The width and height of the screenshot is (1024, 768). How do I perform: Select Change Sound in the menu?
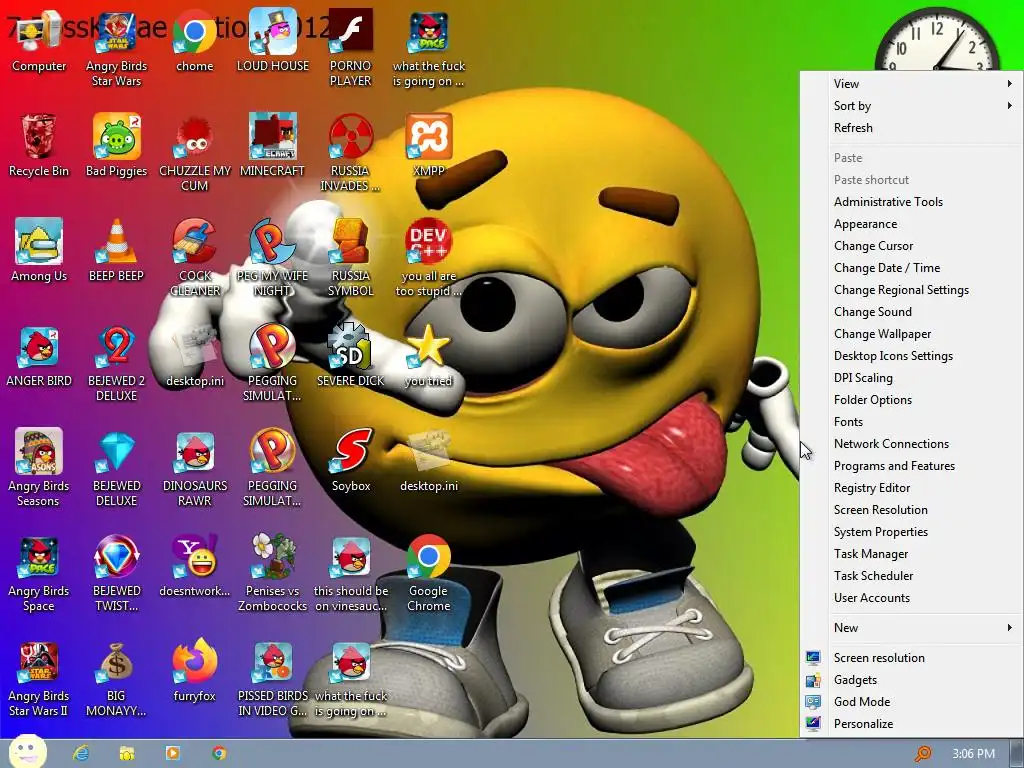tap(912, 312)
